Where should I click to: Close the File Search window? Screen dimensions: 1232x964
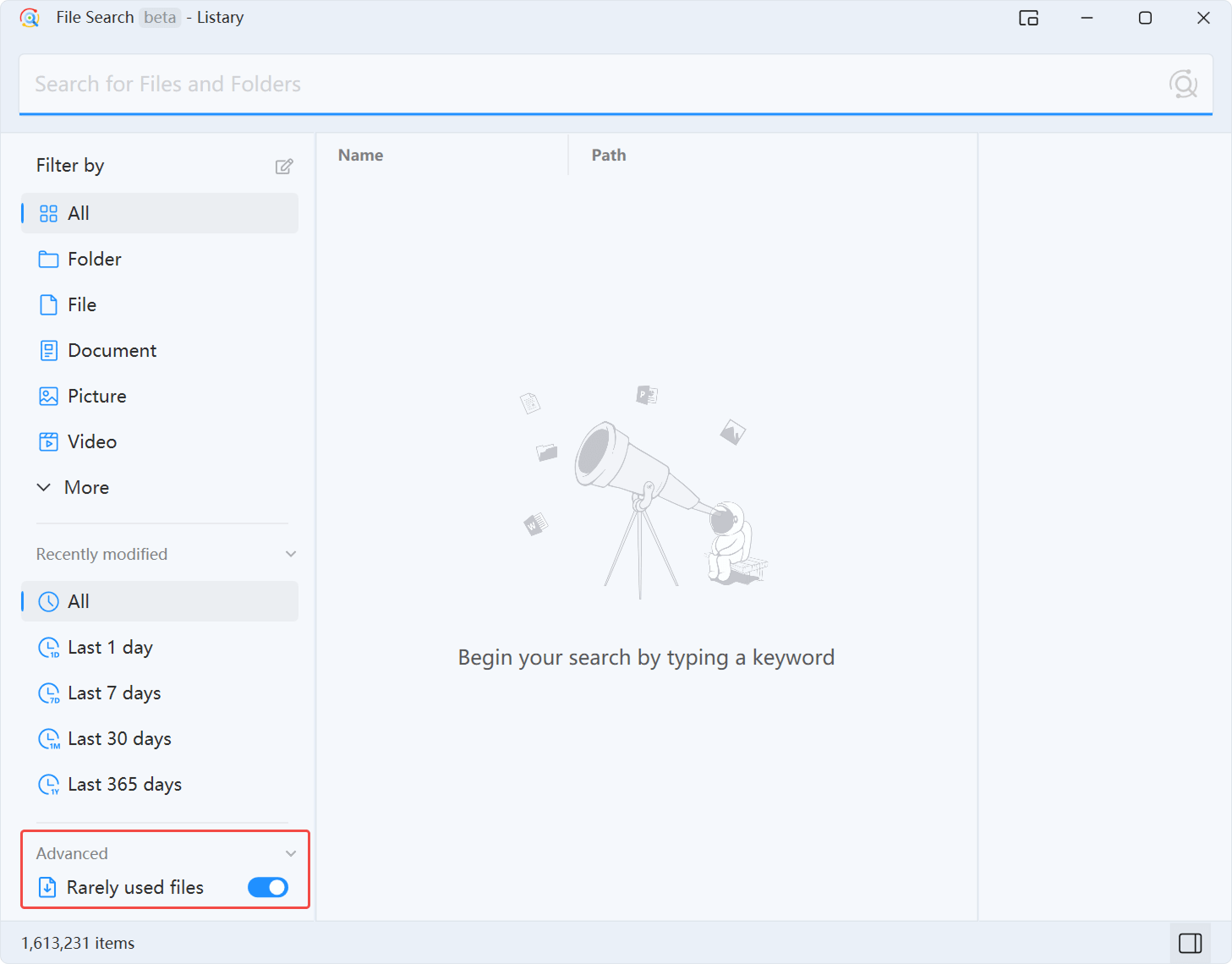click(x=1203, y=18)
